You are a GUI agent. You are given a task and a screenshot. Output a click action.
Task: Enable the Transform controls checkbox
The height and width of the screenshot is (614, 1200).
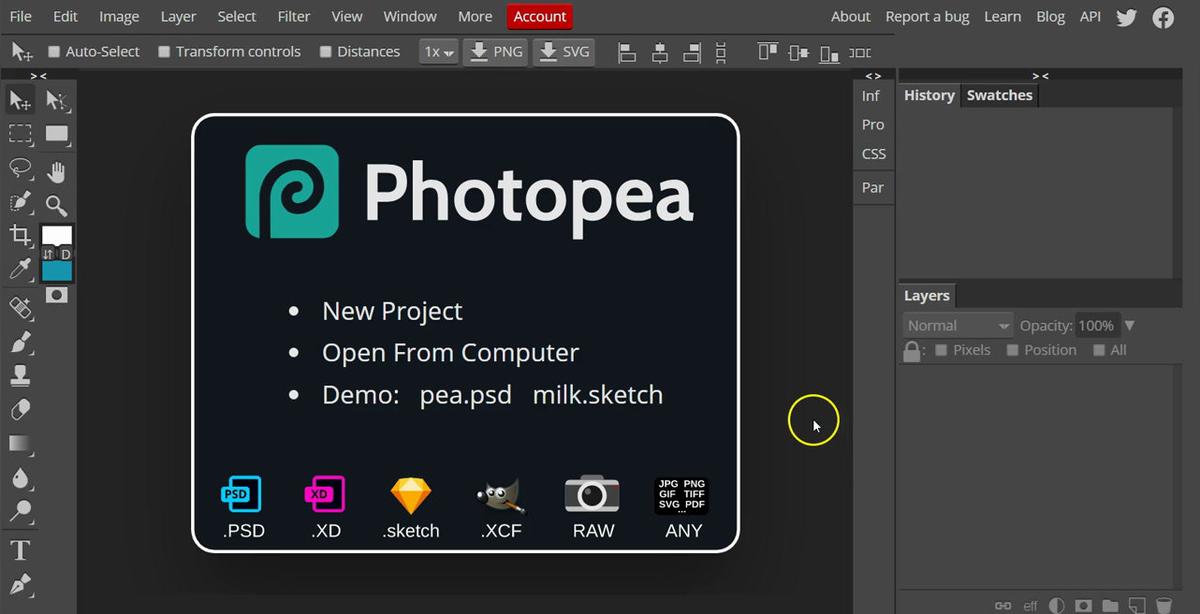point(164,52)
